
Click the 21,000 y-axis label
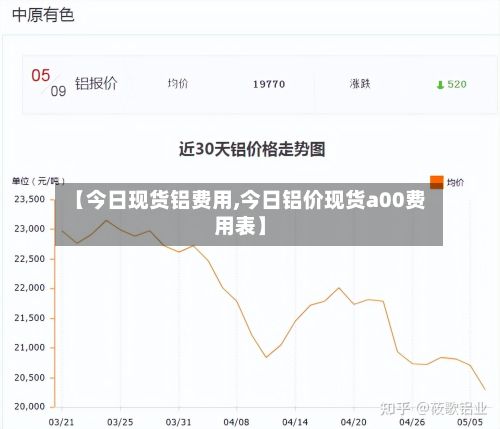29,348
